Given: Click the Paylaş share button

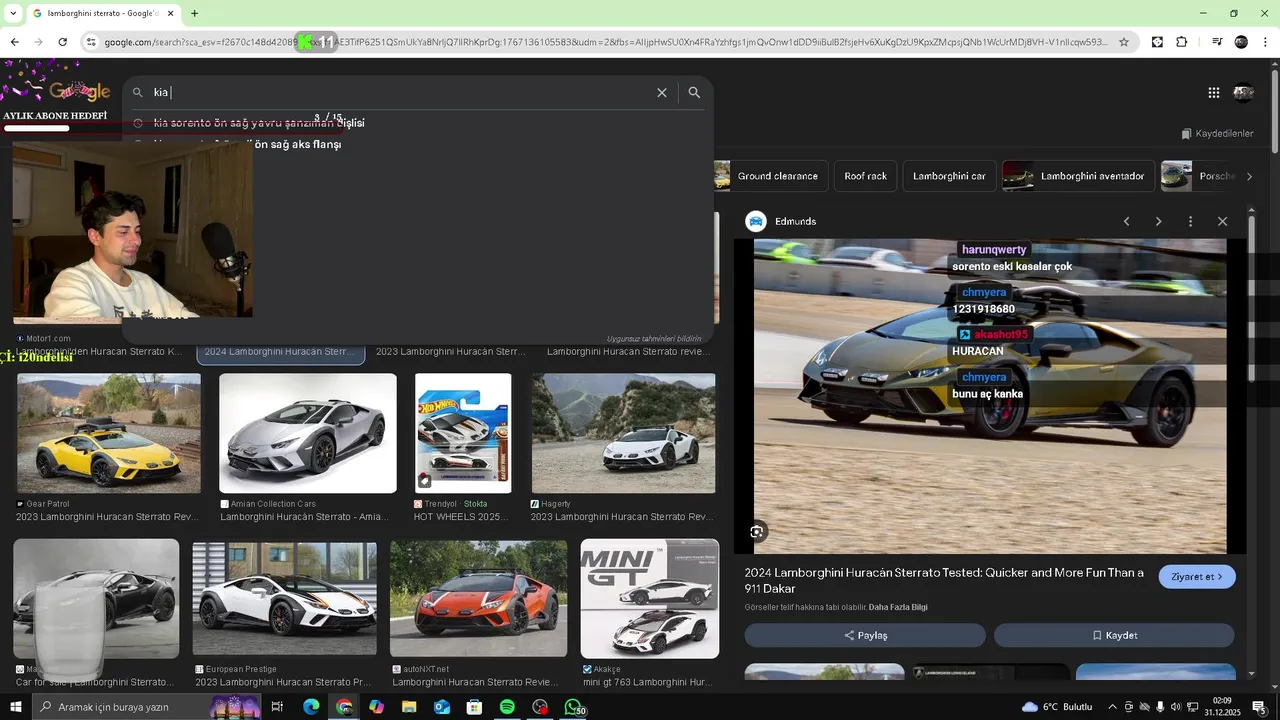Looking at the screenshot, I should click(865, 635).
